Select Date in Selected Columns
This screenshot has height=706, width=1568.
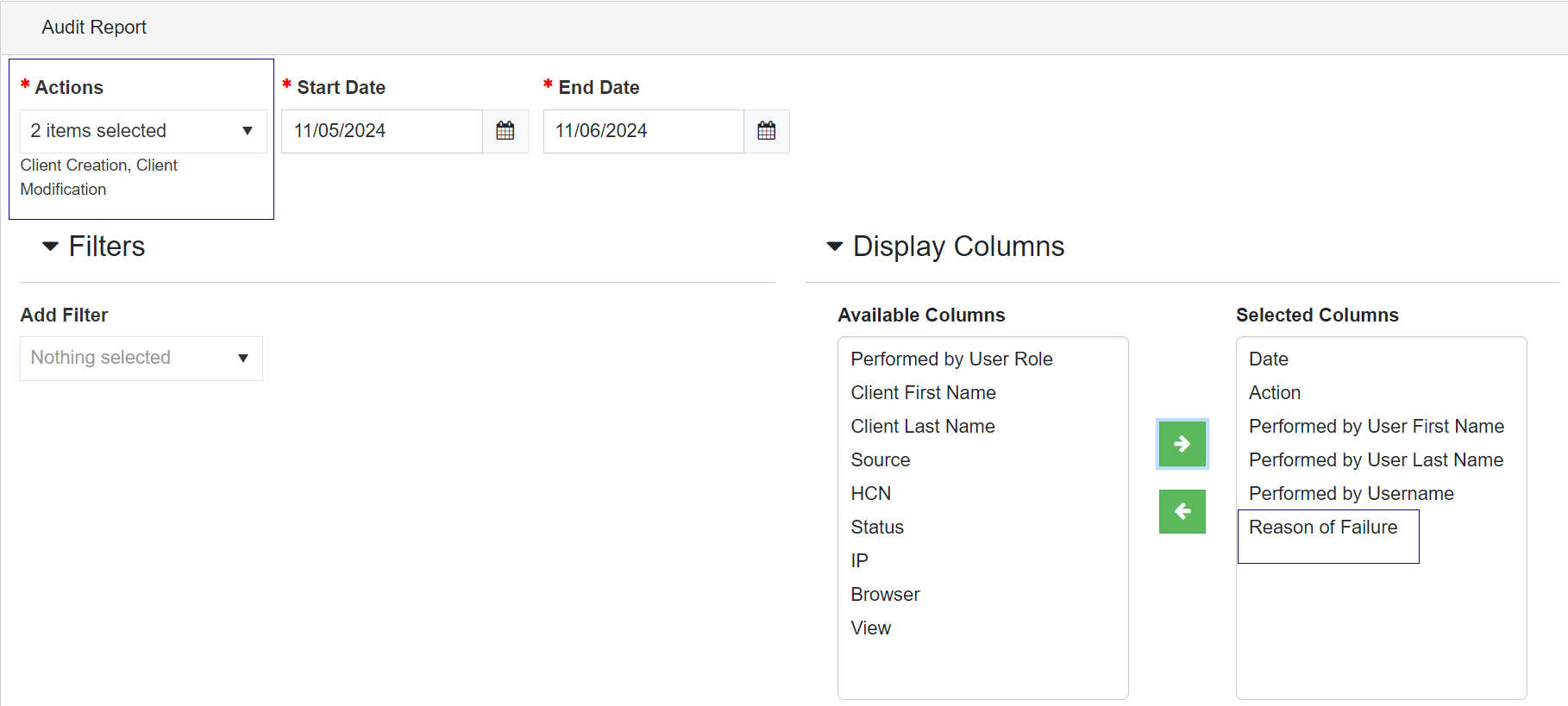[1268, 359]
